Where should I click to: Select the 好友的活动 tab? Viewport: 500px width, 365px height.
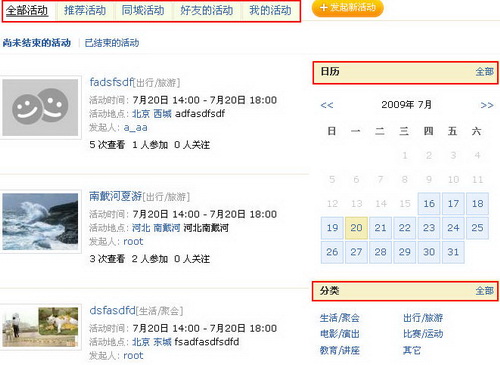coord(206,10)
